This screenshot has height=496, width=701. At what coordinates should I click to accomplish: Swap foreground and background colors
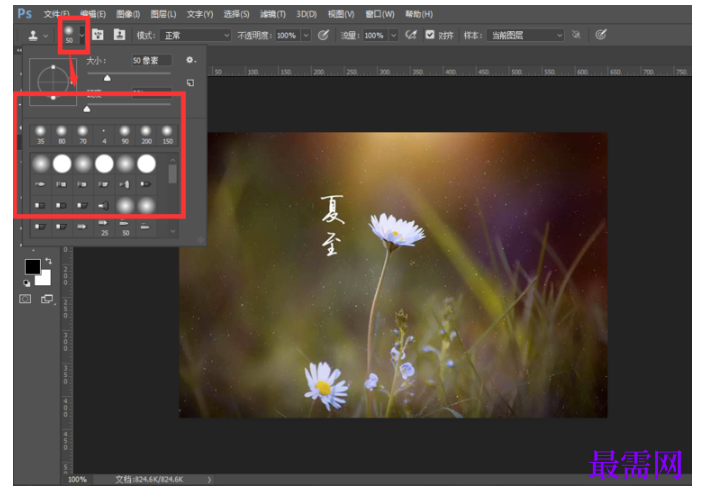[x=48, y=261]
